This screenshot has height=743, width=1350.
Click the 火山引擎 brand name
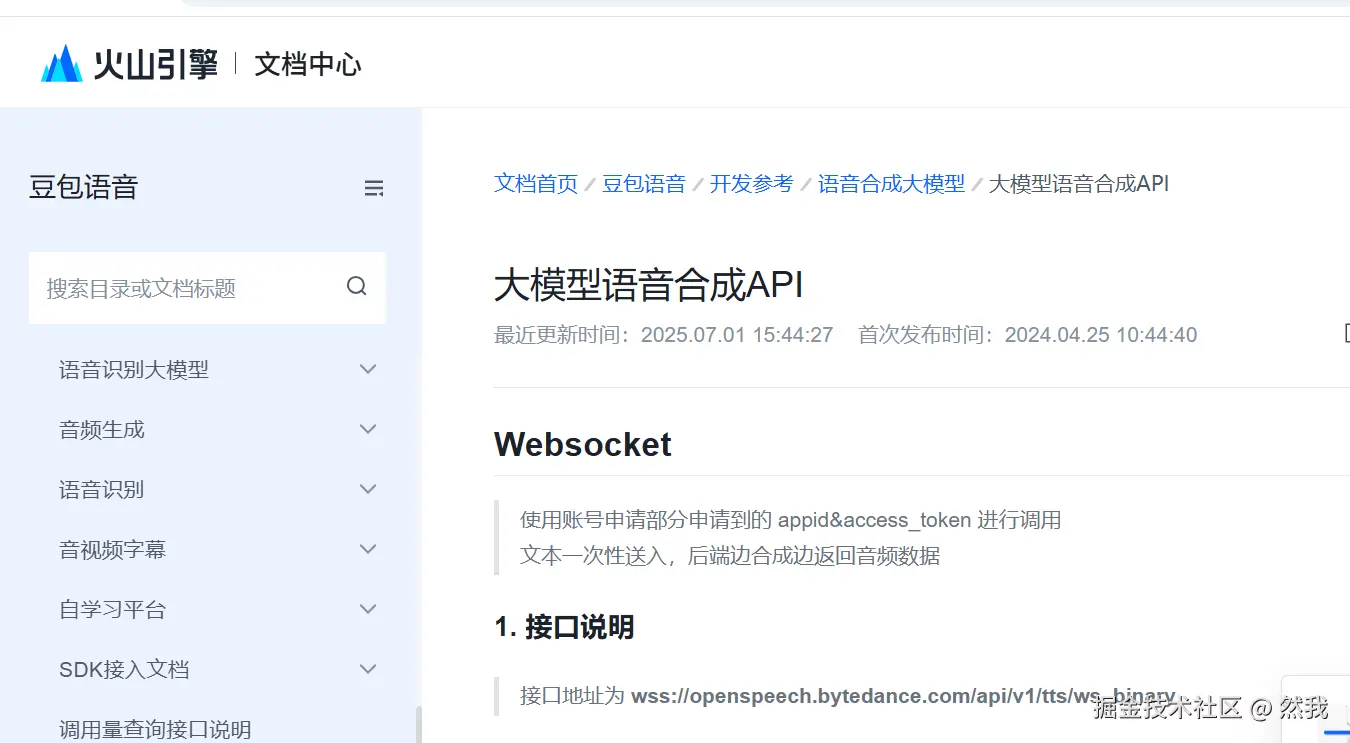point(156,65)
